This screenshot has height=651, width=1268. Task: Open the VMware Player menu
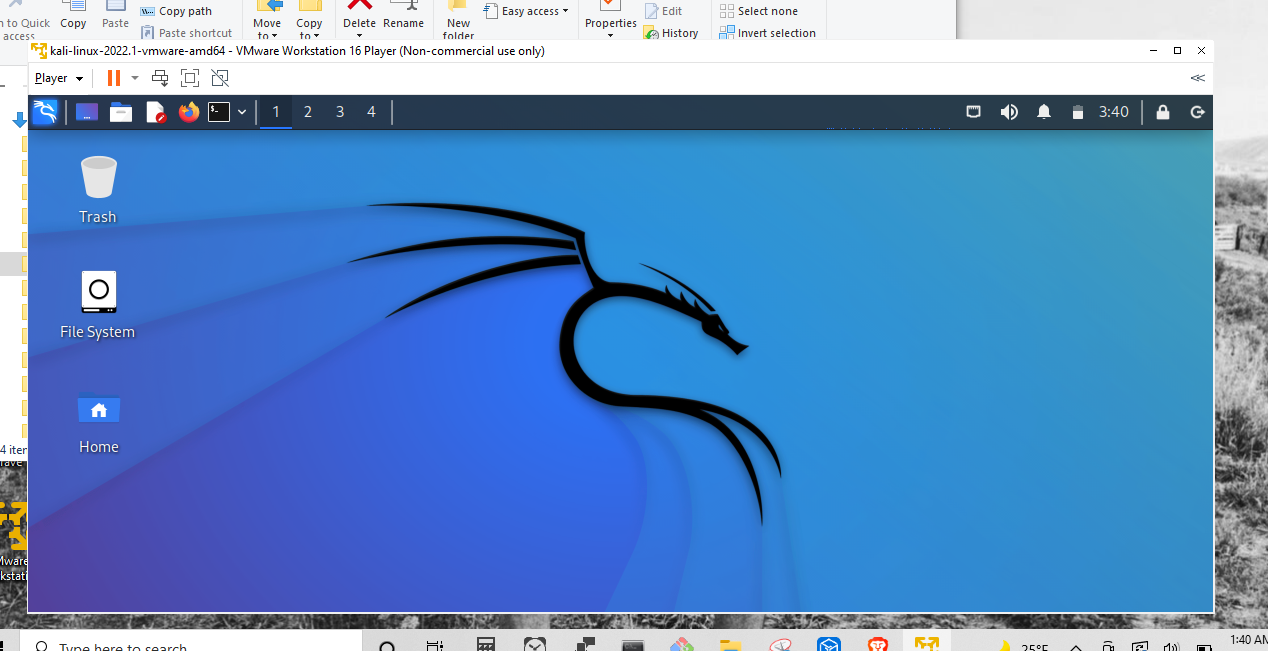point(59,78)
